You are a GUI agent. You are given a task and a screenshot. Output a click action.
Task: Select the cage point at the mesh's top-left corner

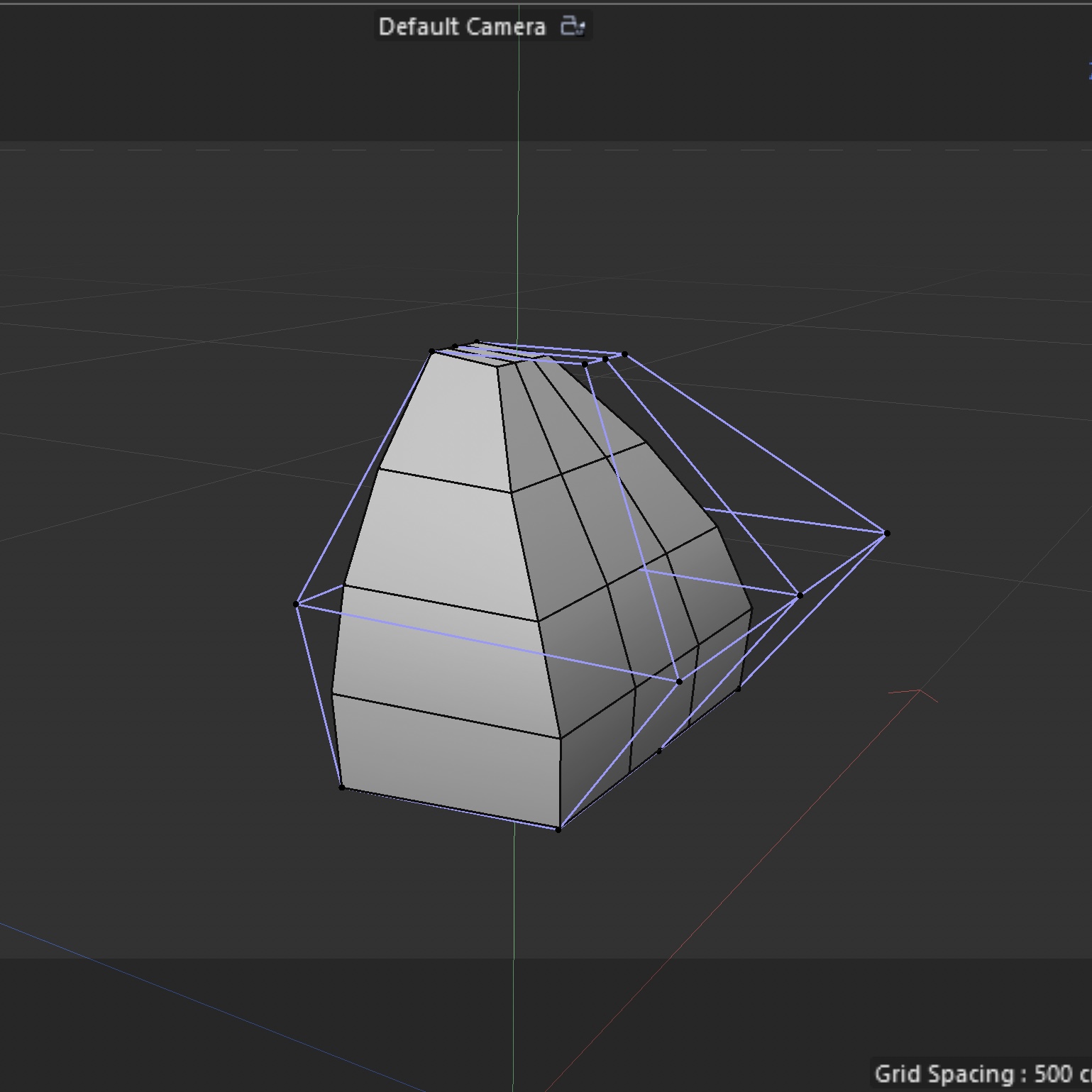pyautogui.click(x=432, y=351)
